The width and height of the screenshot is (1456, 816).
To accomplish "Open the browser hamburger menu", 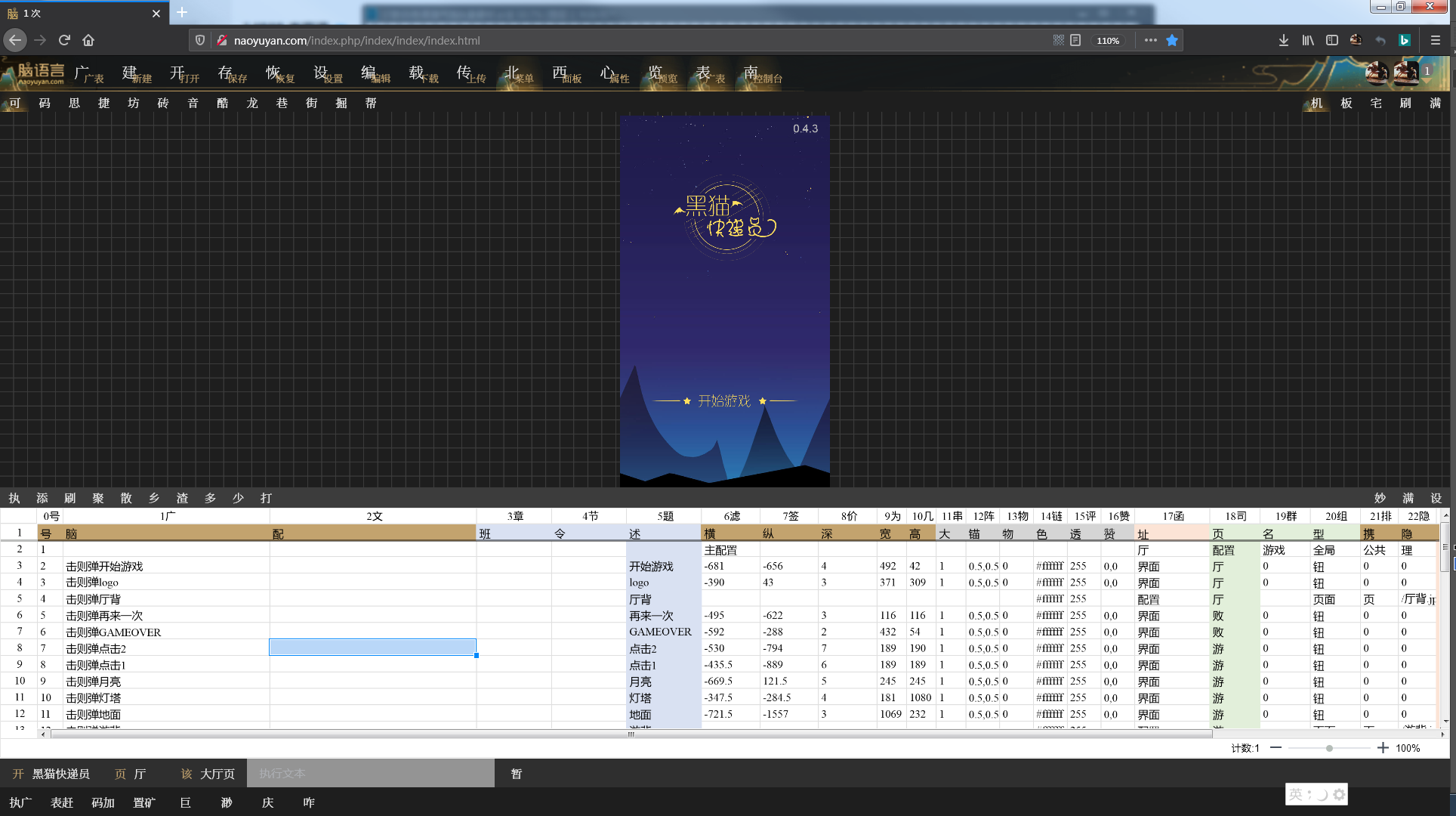I will pos(1435,41).
